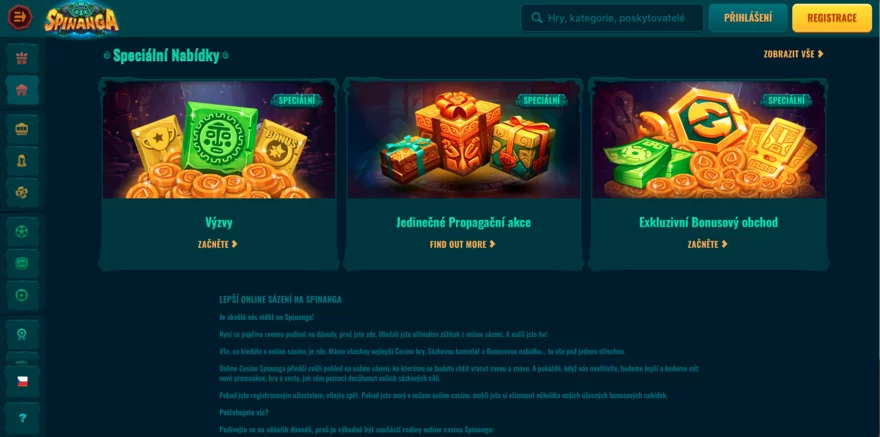This screenshot has height=437, width=880.
Task: Click ZAČNĚTE under Výzvy card
Action: pyautogui.click(x=218, y=244)
